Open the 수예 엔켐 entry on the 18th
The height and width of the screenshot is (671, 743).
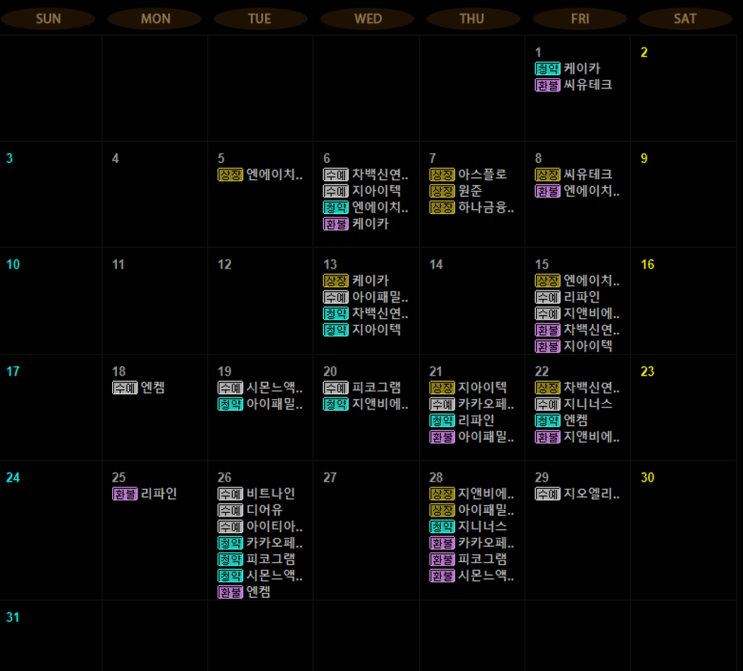point(138,388)
